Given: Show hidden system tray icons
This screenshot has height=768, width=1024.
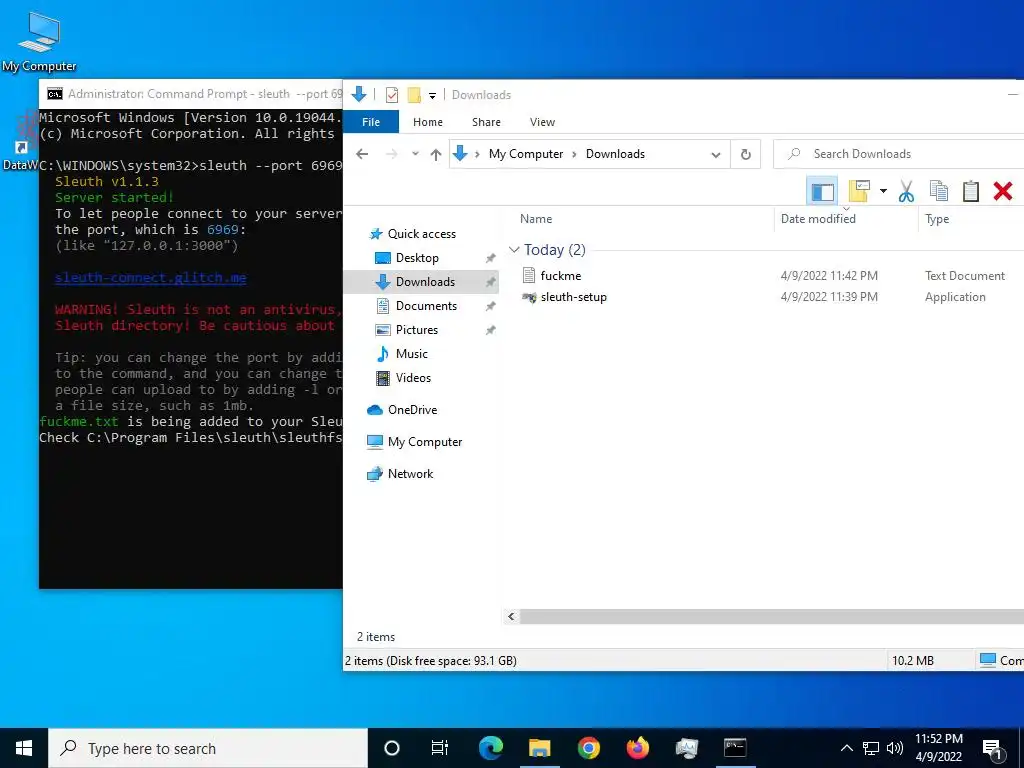Looking at the screenshot, I should (846, 748).
